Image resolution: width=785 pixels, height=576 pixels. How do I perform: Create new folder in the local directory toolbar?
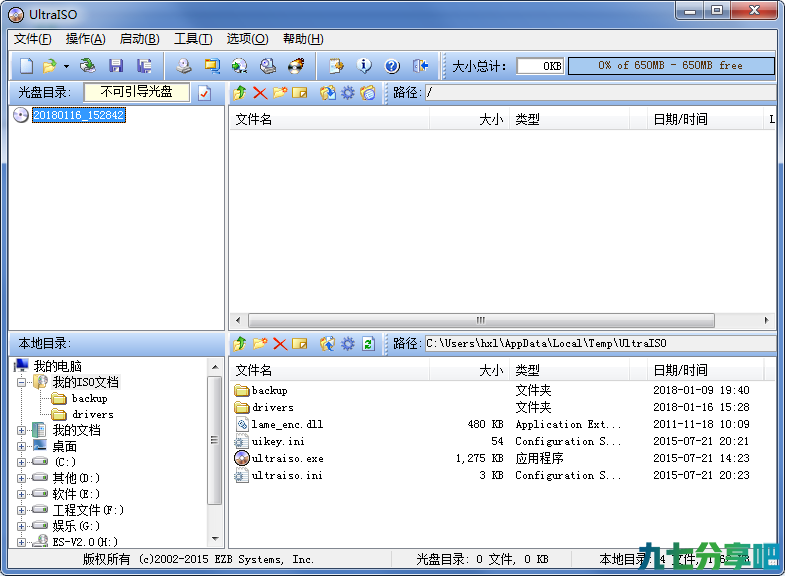point(260,344)
